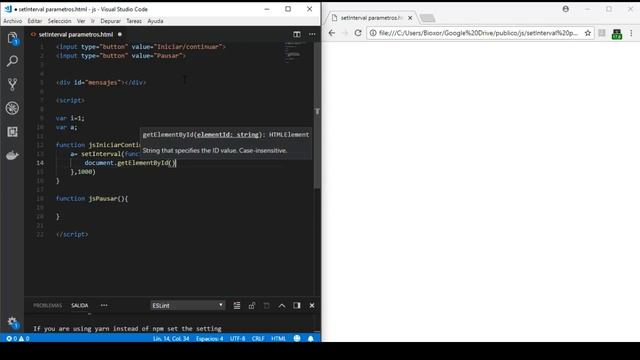Change indentation via Espacios: 4
Viewport: 640px width, 360px height.
(x=210, y=338)
